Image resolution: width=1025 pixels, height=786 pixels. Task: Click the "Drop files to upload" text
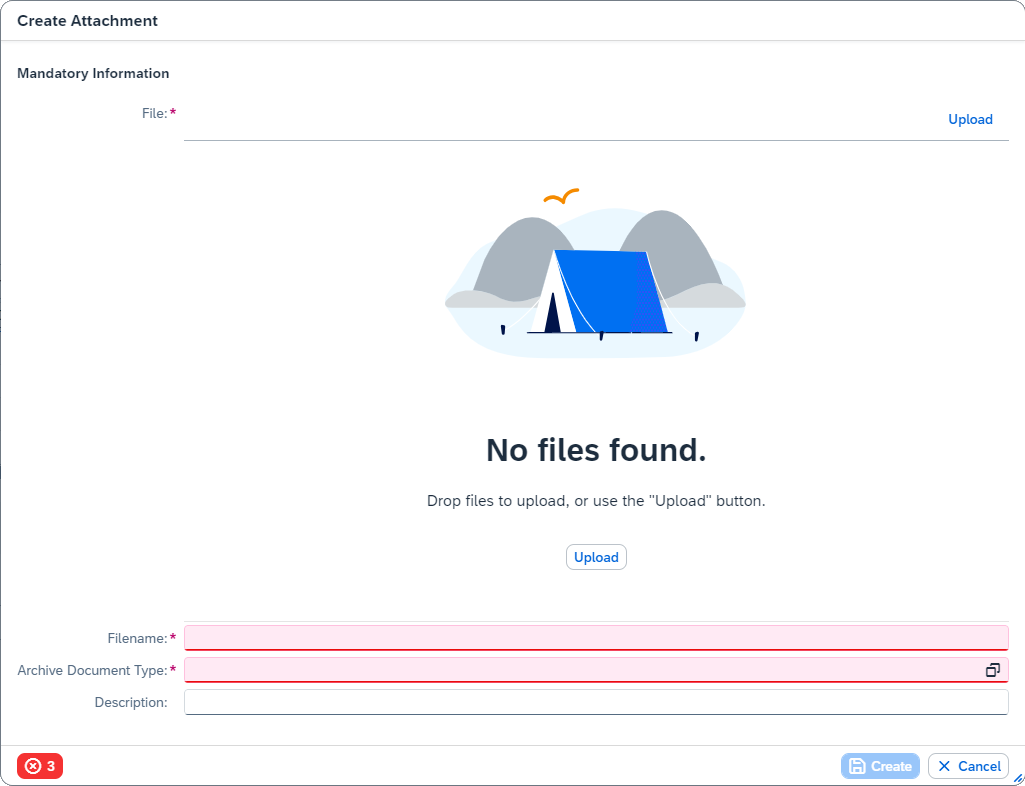coord(596,501)
